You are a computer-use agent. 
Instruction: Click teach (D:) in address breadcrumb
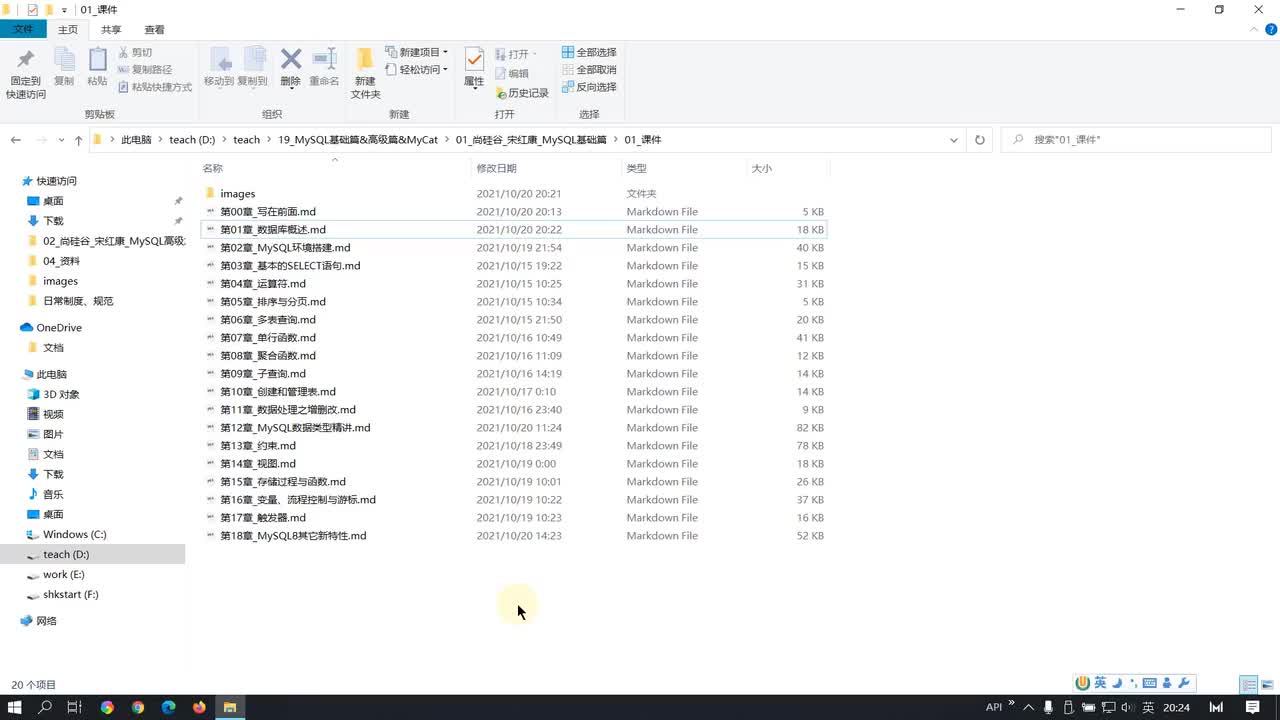(x=192, y=140)
